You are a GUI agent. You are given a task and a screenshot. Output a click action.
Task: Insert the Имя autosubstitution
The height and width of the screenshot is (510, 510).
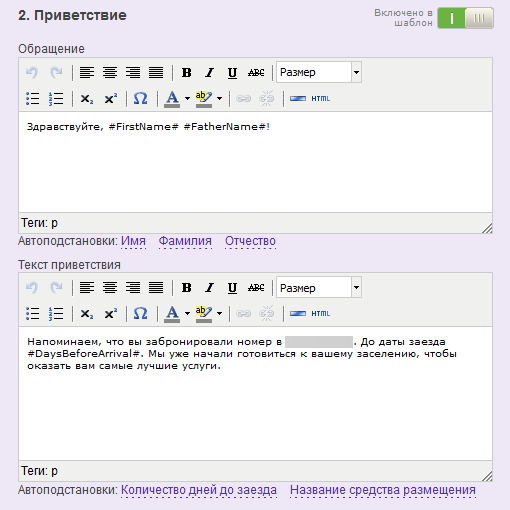click(133, 241)
